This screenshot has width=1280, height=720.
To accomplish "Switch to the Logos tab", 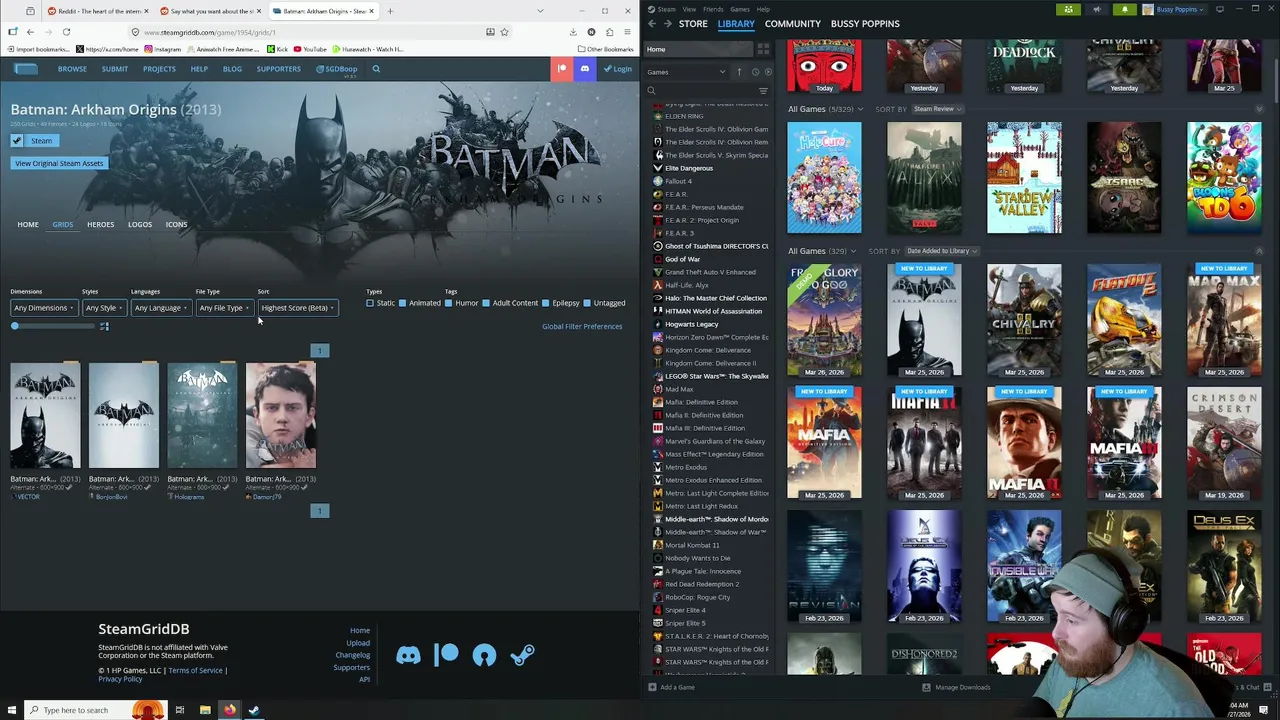I will pyautogui.click(x=140, y=225).
